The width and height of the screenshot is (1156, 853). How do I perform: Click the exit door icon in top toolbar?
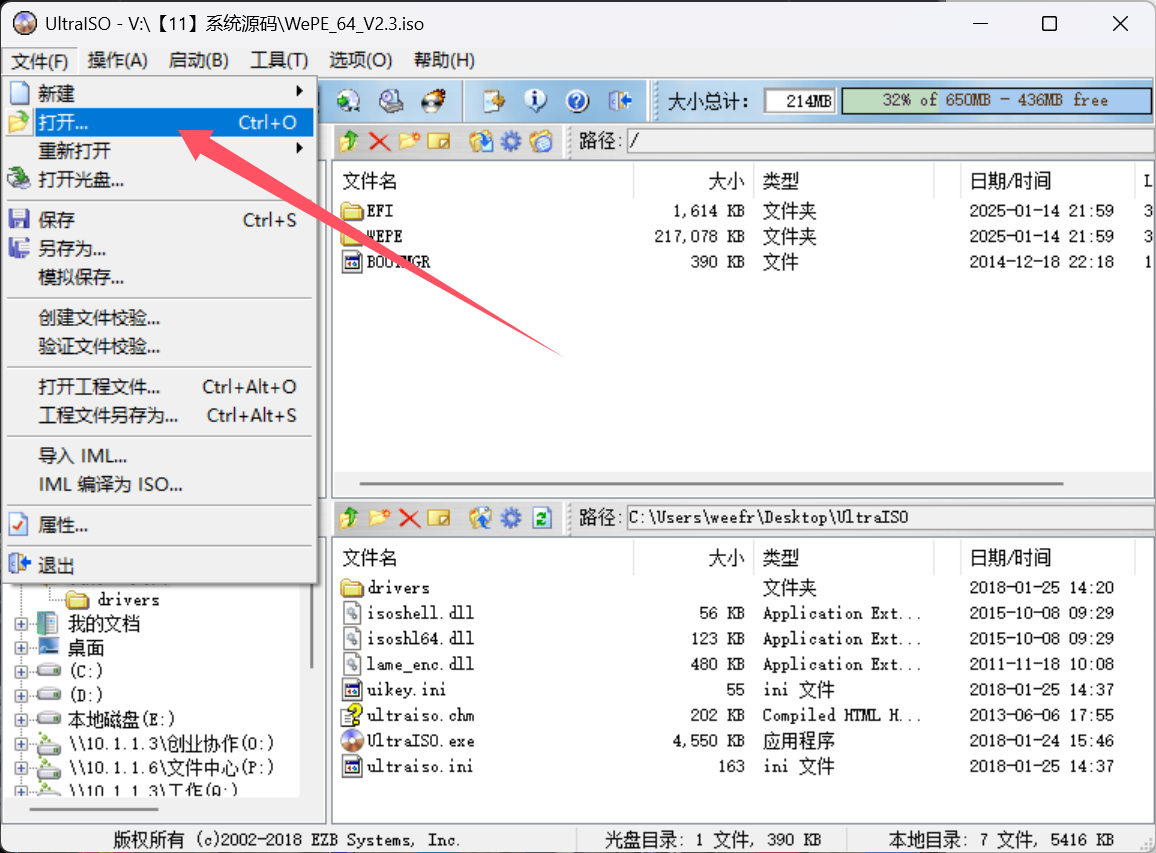coord(620,100)
